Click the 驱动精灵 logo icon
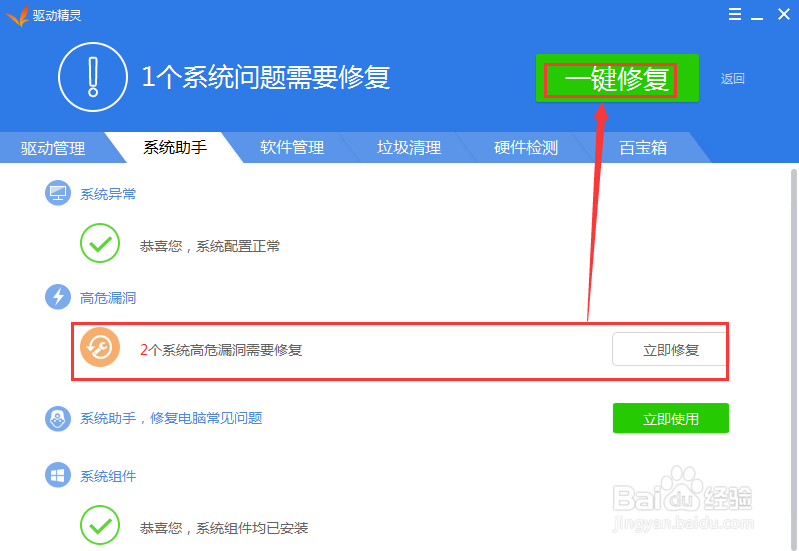Viewport: 799px width, 551px height. (17, 15)
